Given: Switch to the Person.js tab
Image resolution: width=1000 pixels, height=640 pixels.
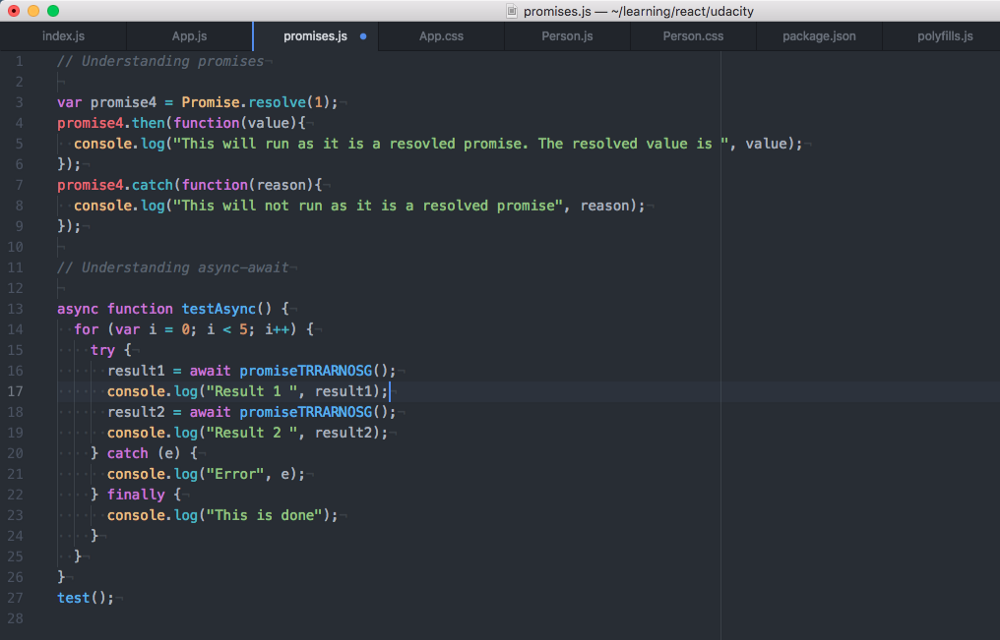Looking at the screenshot, I should coord(567,35).
